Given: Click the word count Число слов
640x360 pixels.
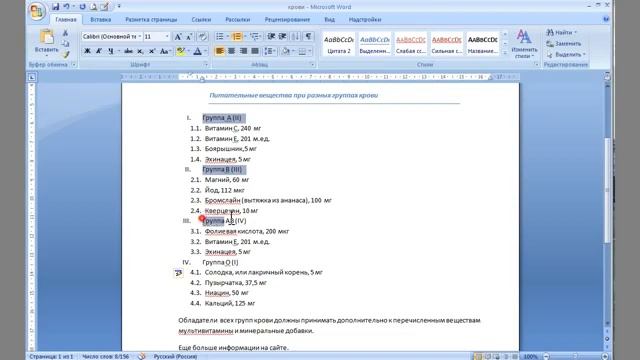Looking at the screenshot, I should [105, 356].
